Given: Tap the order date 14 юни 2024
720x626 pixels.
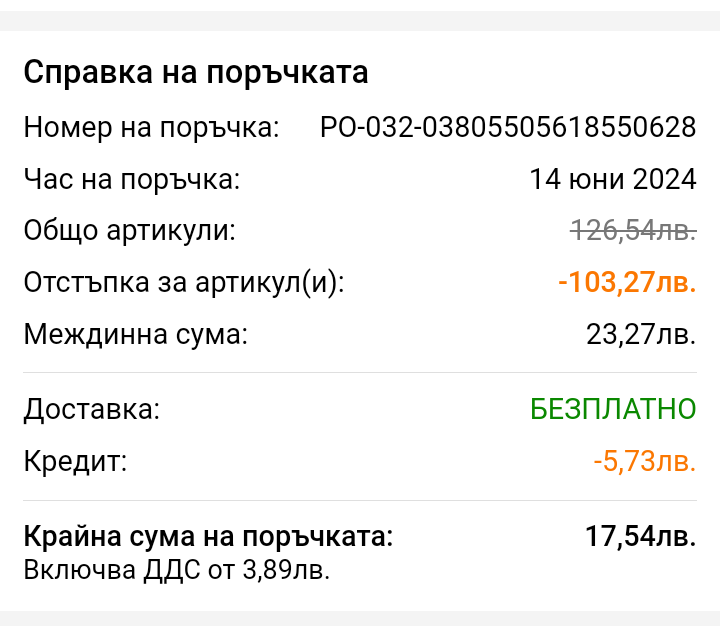Looking at the screenshot, I should [613, 179].
